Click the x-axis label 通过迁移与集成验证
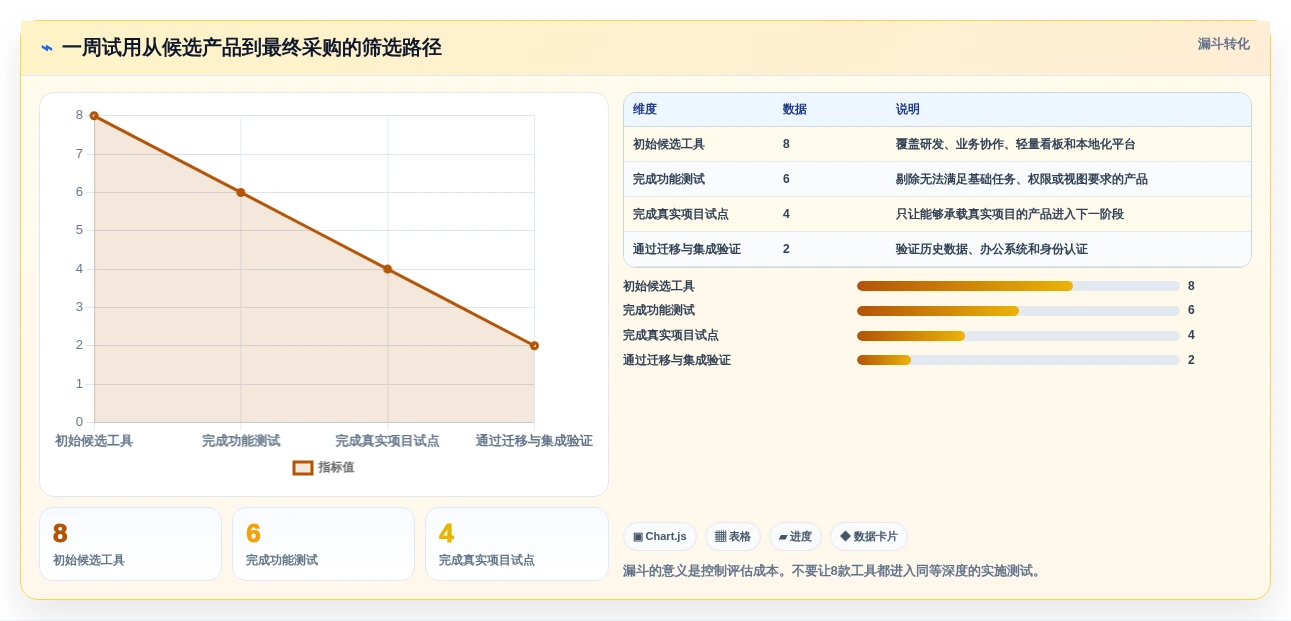This screenshot has height=621, width=1291. coord(534,441)
